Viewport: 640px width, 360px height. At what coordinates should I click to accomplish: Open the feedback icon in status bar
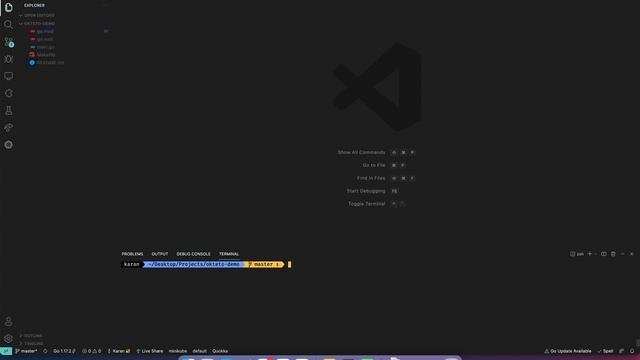tap(621, 351)
